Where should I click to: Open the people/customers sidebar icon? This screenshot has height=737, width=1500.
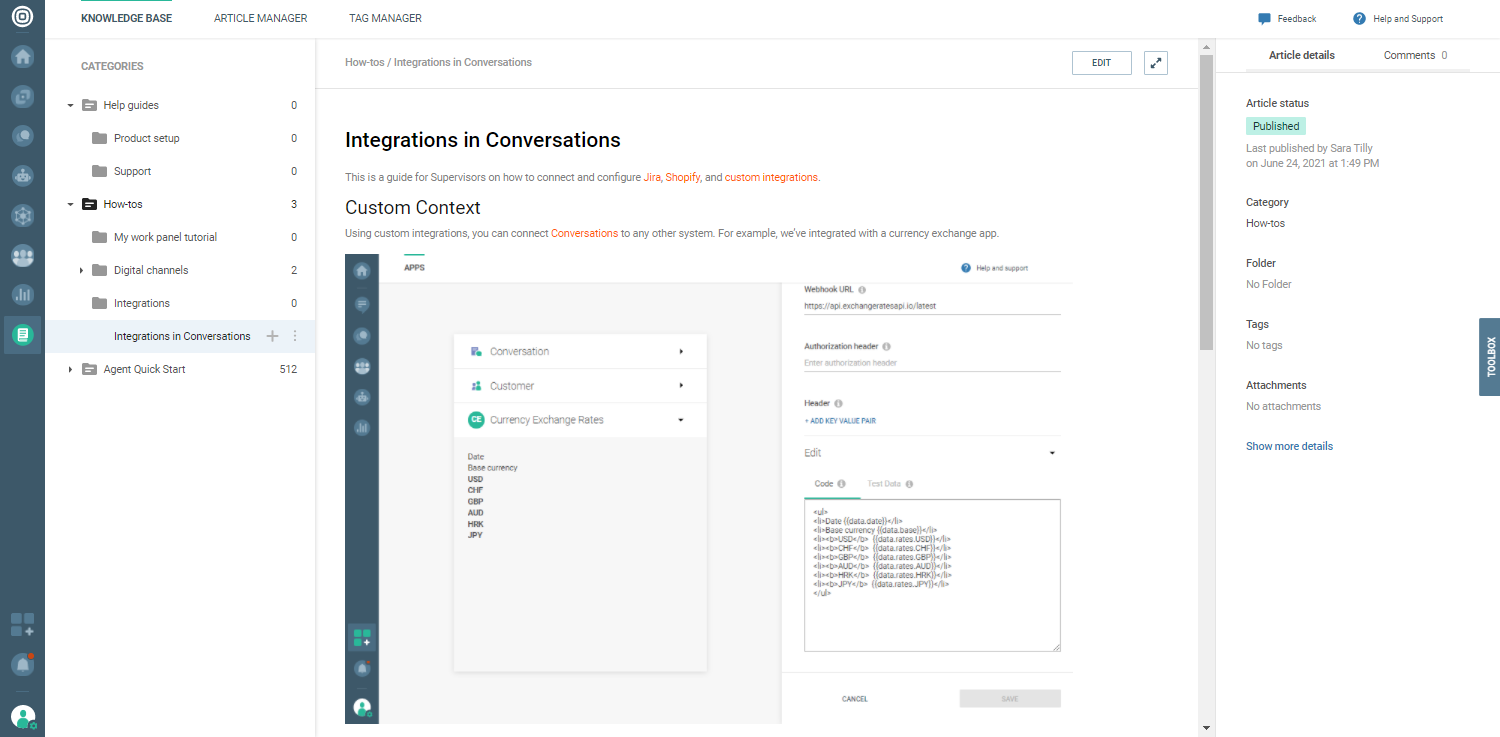coord(22,255)
